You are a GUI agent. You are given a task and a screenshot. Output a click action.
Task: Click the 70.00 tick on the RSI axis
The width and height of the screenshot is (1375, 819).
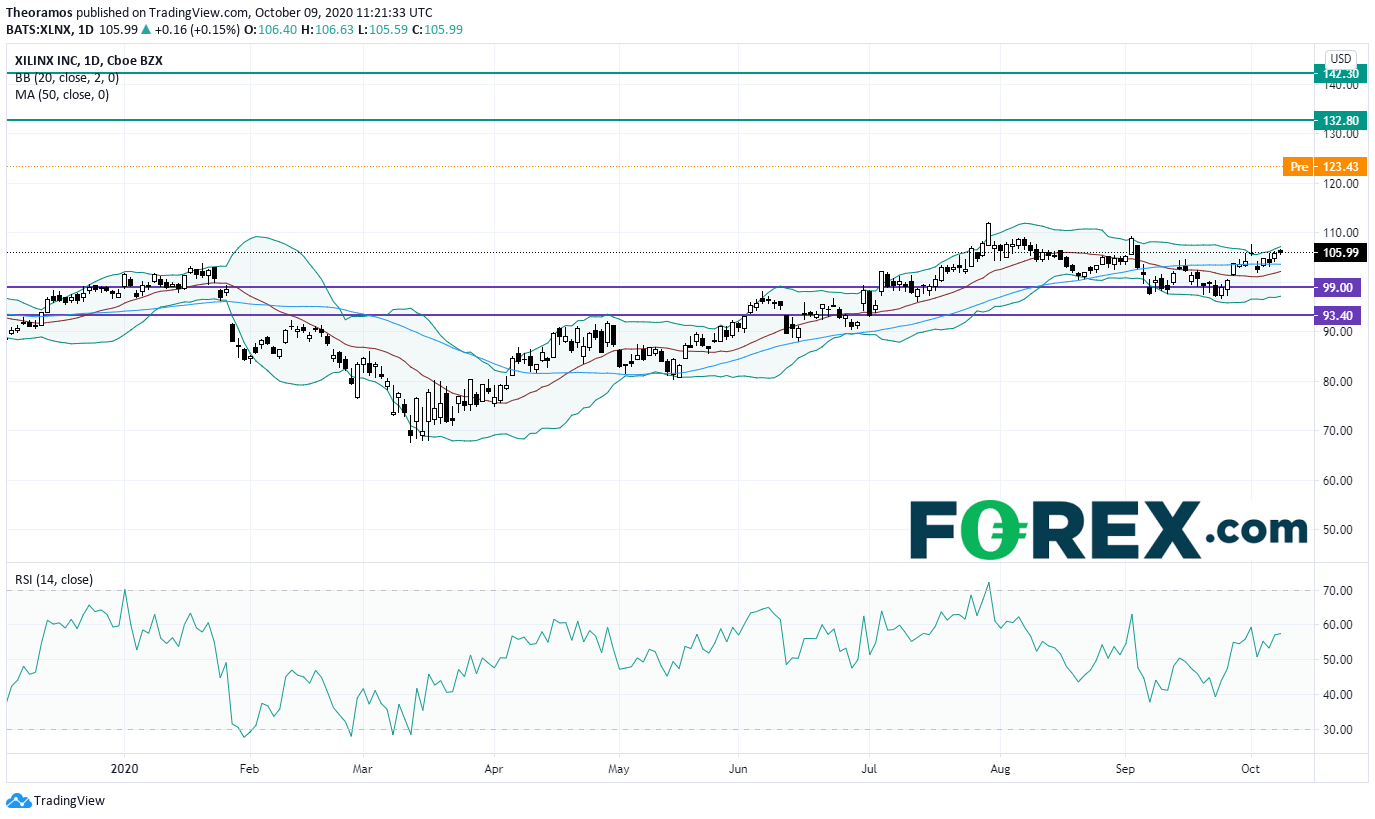pyautogui.click(x=1338, y=591)
